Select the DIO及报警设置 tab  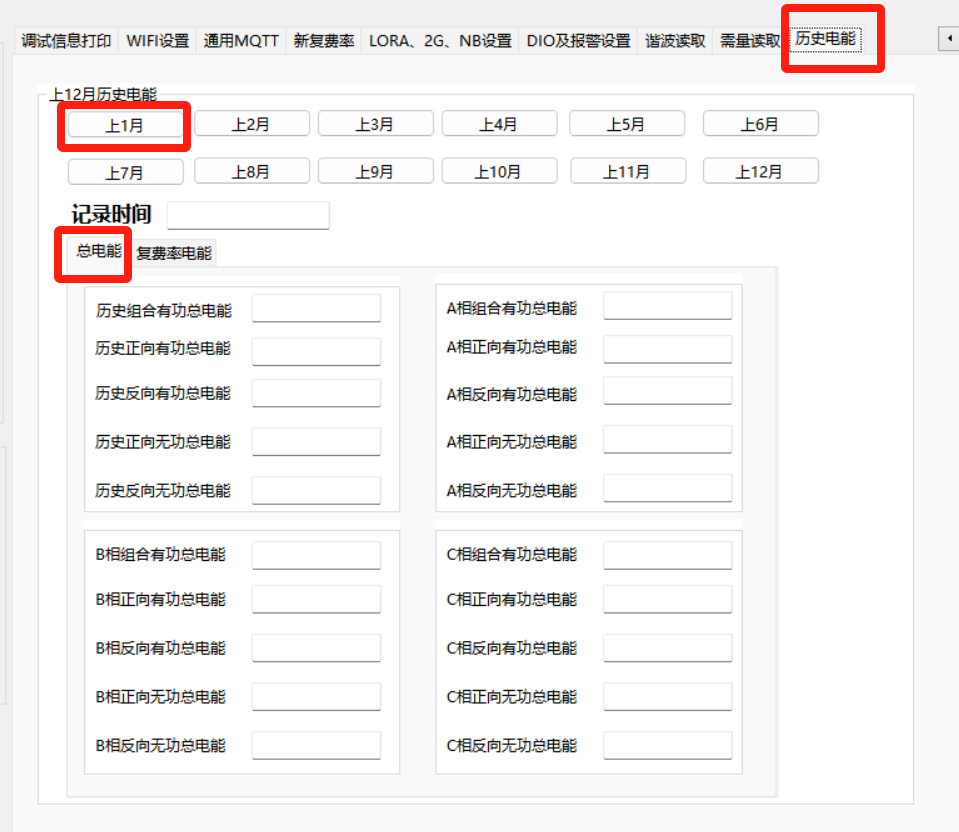(x=579, y=41)
